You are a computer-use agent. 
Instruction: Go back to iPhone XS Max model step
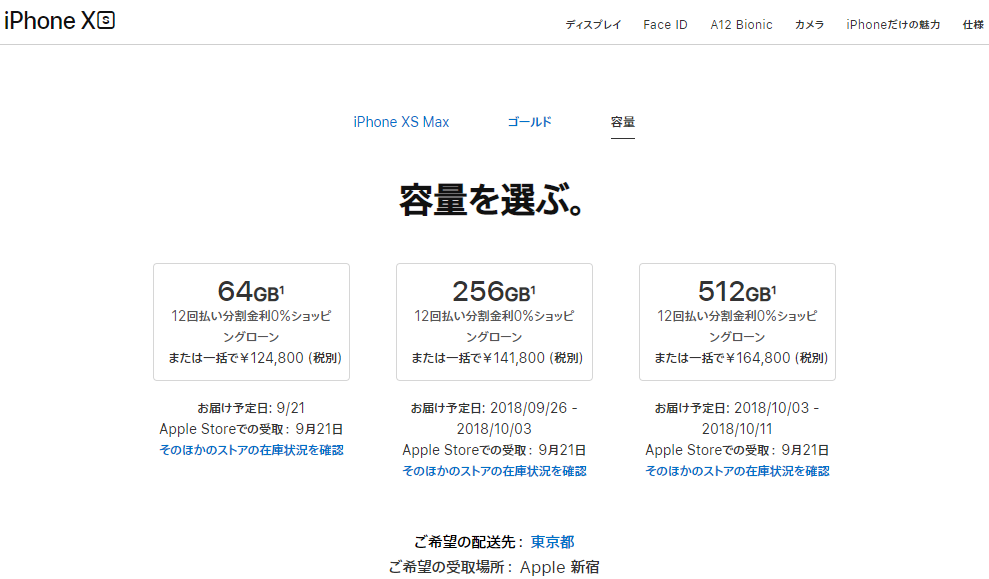tap(401, 122)
